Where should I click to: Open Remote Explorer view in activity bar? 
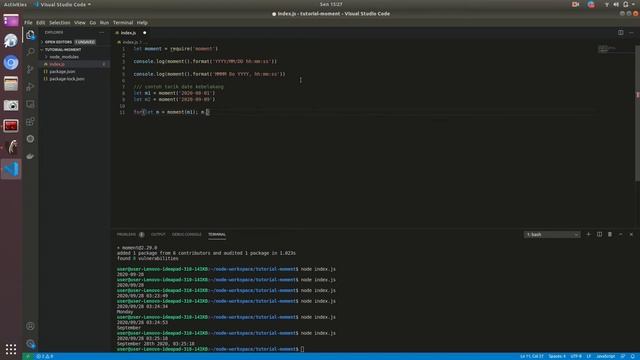[30, 104]
